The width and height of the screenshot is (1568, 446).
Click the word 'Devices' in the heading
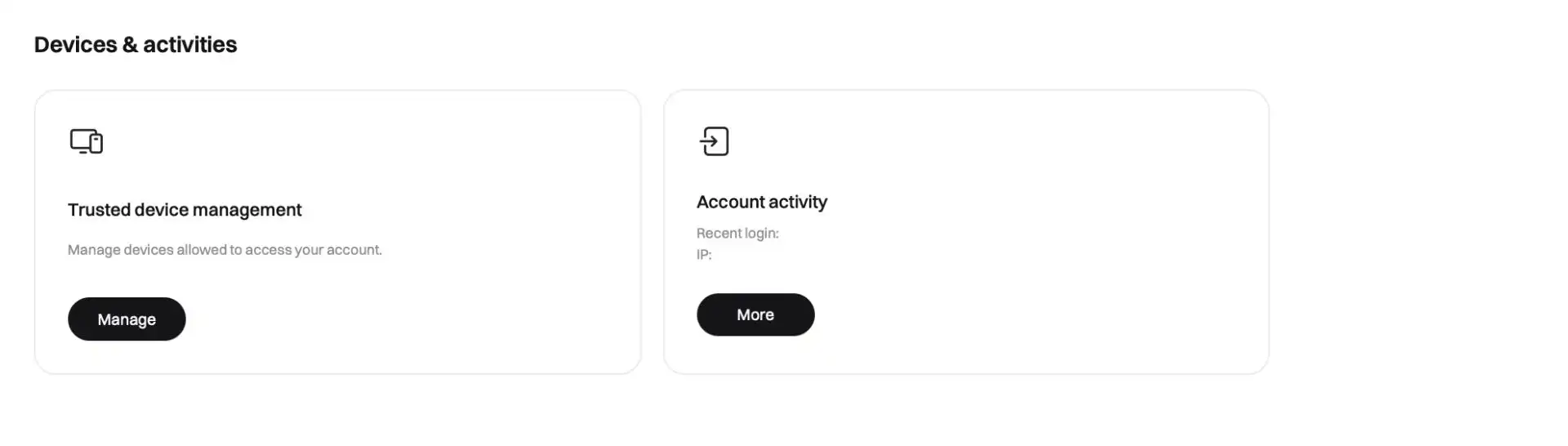coord(76,45)
